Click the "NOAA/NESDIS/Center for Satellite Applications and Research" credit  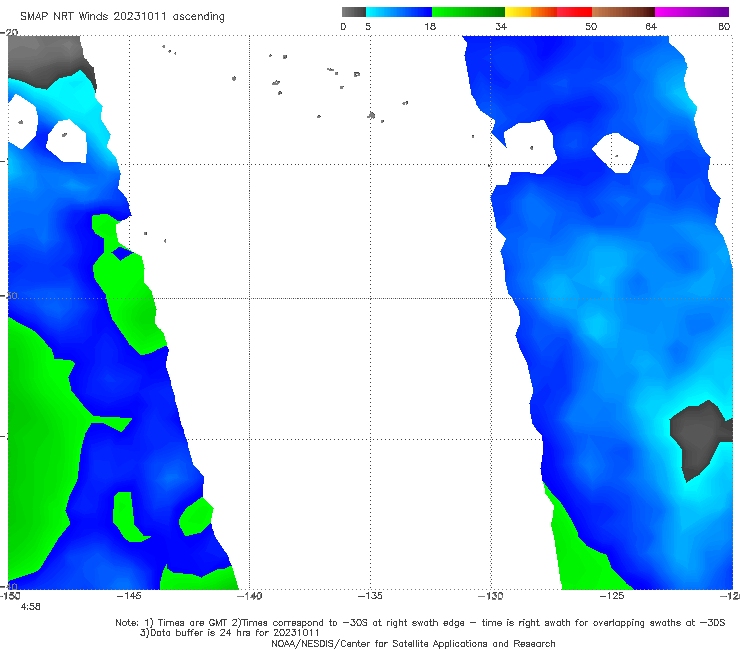[x=413, y=643]
